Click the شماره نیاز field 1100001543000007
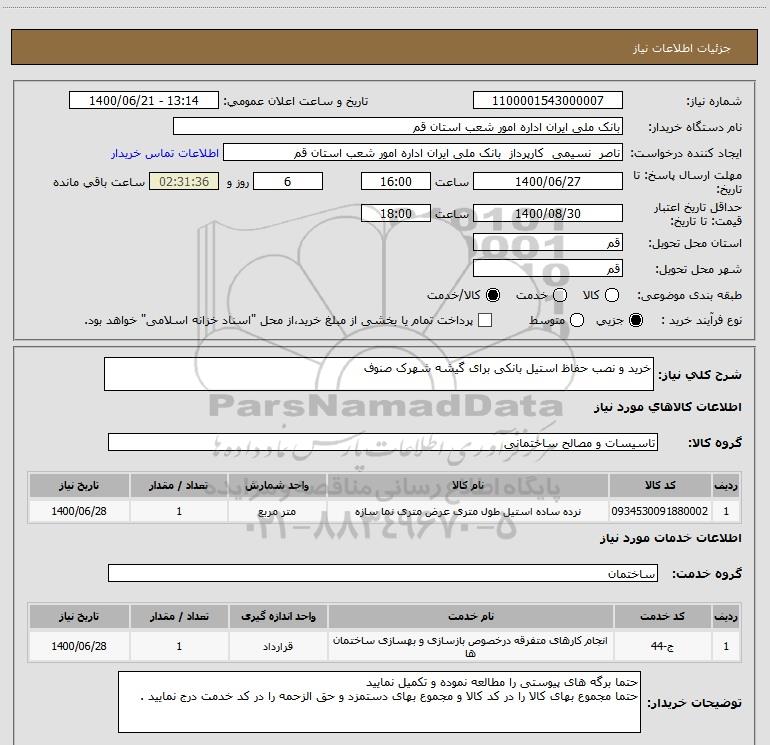The image size is (770, 745). point(548,100)
